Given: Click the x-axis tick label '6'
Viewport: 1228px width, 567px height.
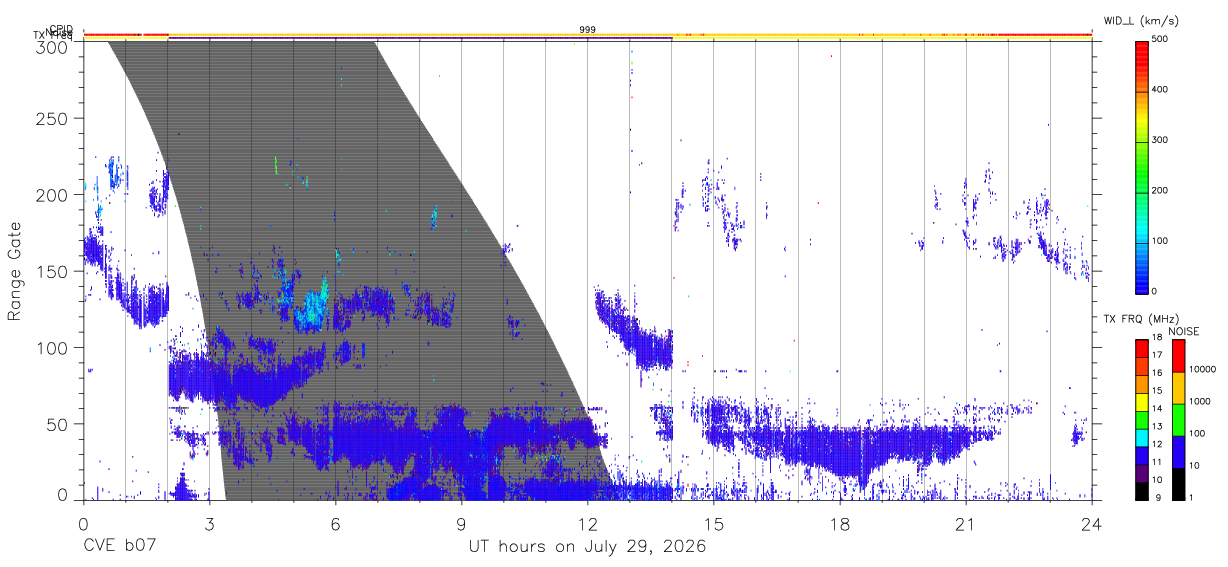Looking at the screenshot, I should pos(335,523).
